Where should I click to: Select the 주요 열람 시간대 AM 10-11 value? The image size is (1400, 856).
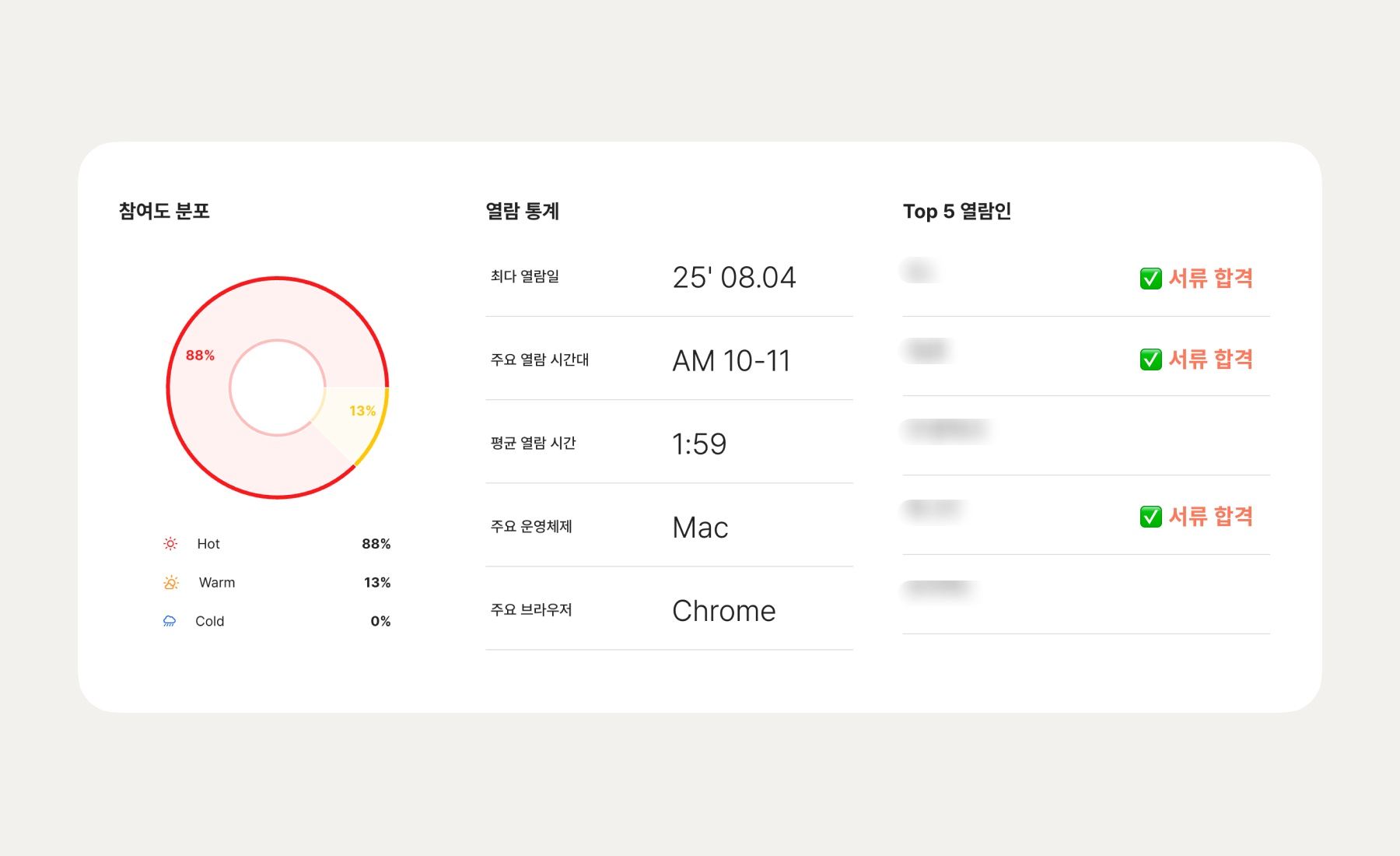point(731,361)
